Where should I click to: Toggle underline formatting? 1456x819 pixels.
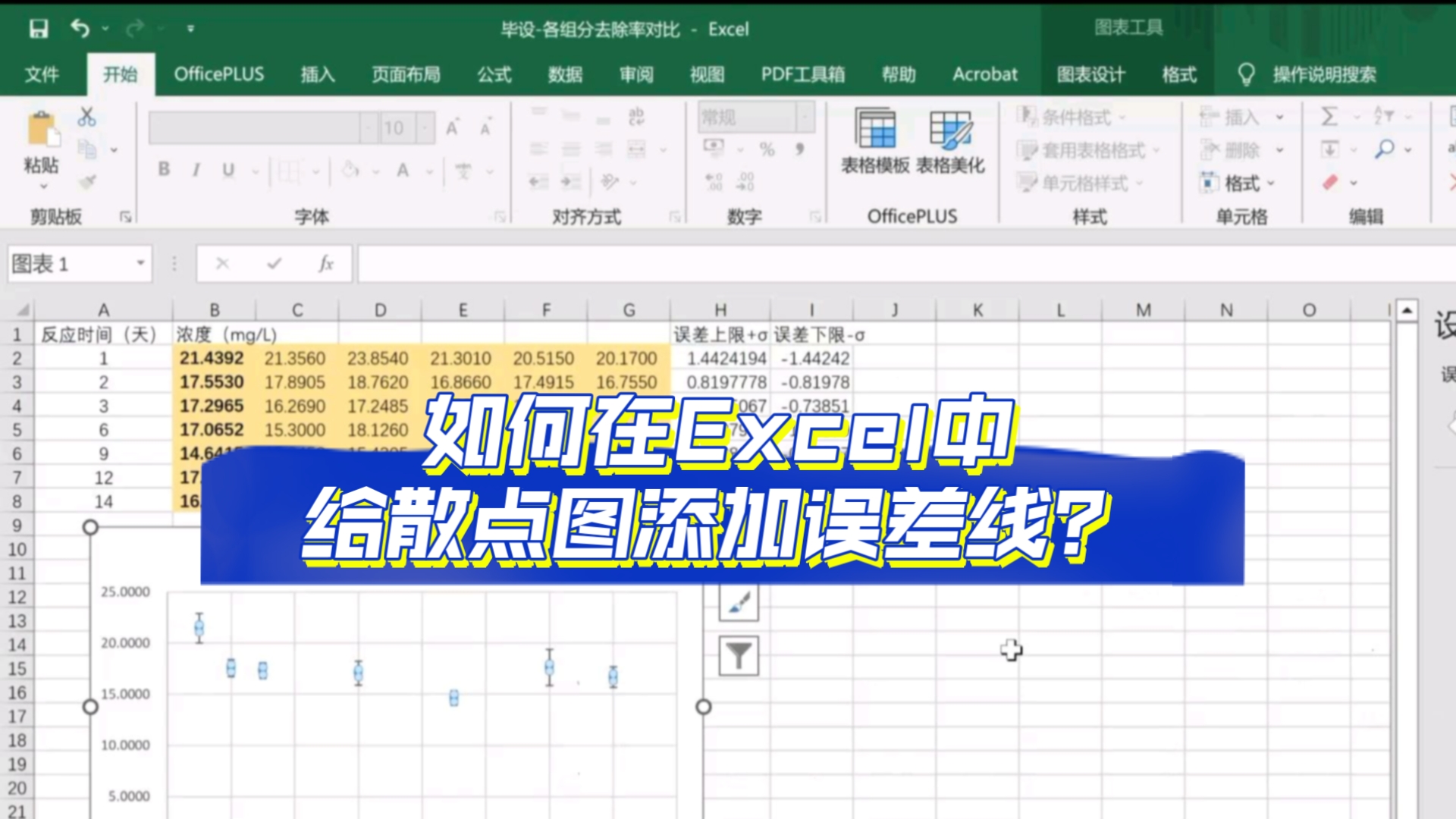pyautogui.click(x=227, y=170)
